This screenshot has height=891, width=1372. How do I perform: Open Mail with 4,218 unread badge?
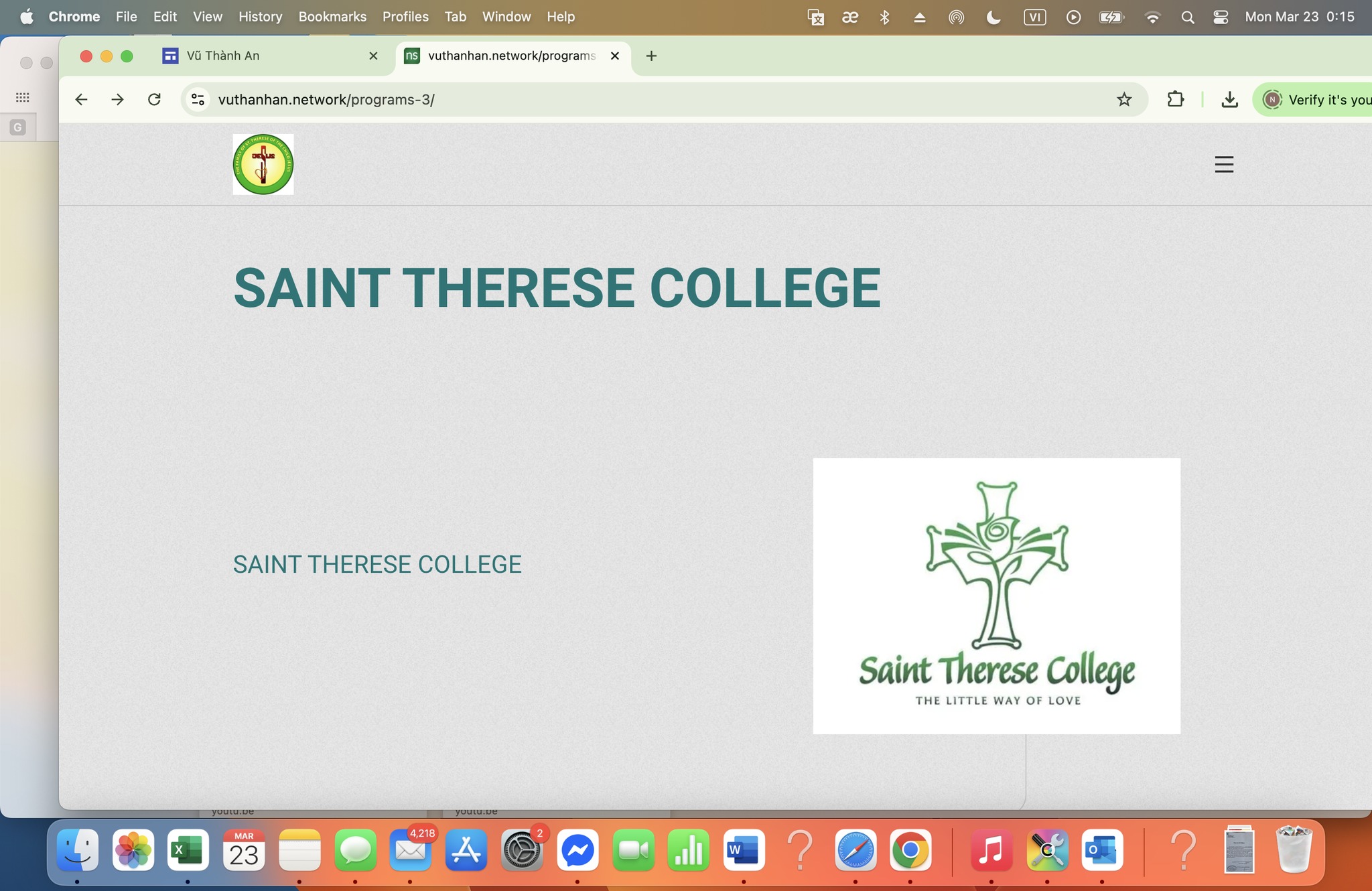click(411, 850)
